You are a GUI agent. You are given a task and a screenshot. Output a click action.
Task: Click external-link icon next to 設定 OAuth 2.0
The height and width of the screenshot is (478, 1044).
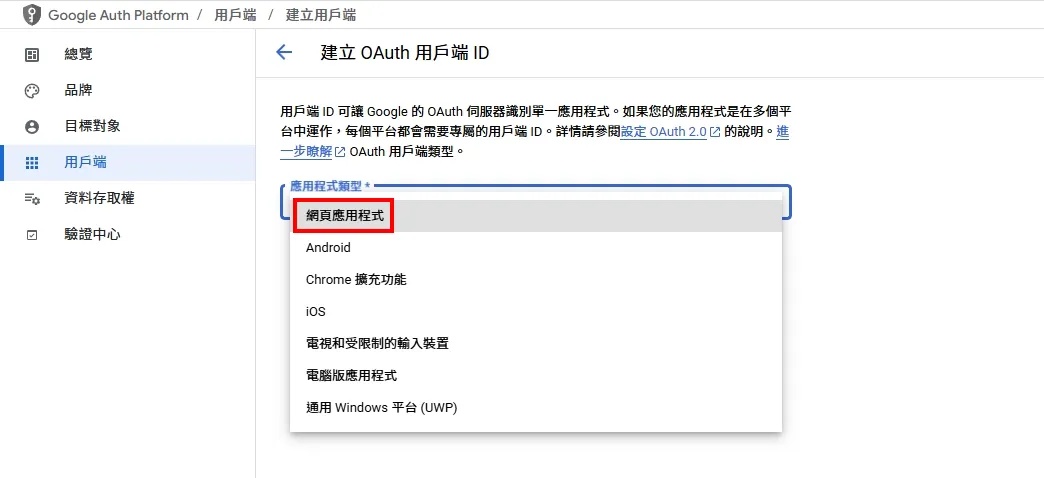[715, 132]
